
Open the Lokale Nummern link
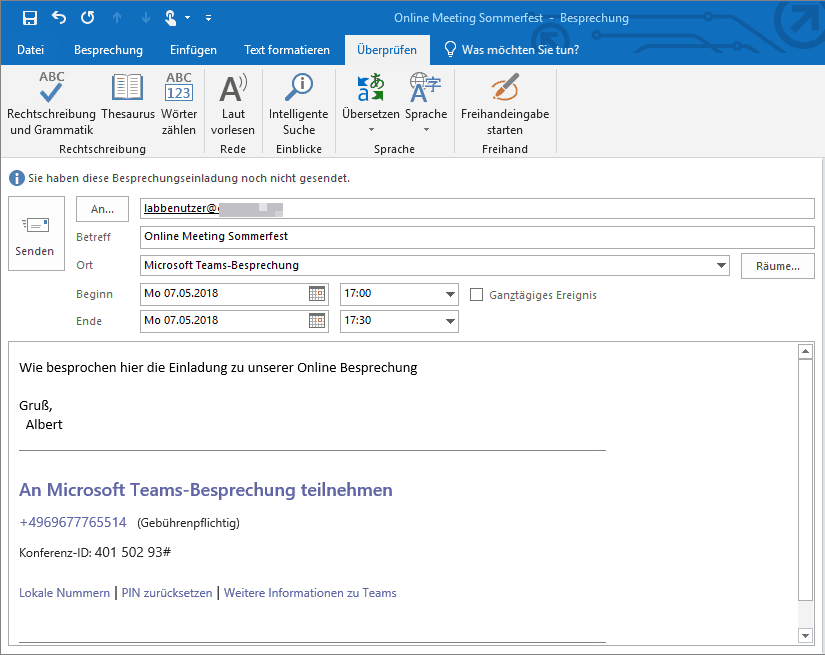click(x=64, y=593)
